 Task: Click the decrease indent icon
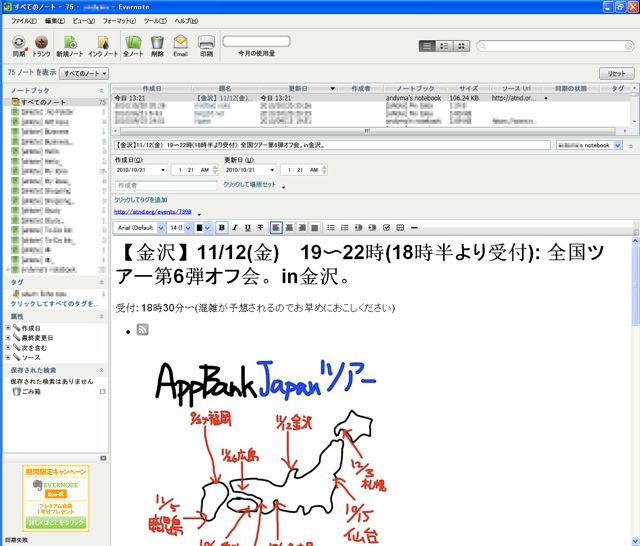tap(358, 228)
